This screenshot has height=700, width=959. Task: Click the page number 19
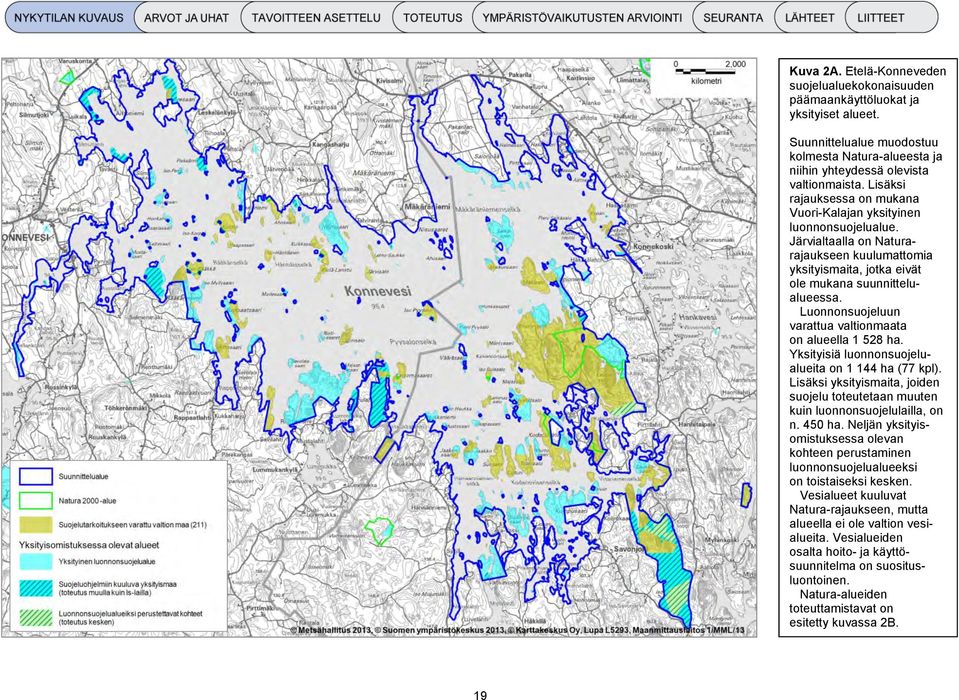pos(480,694)
